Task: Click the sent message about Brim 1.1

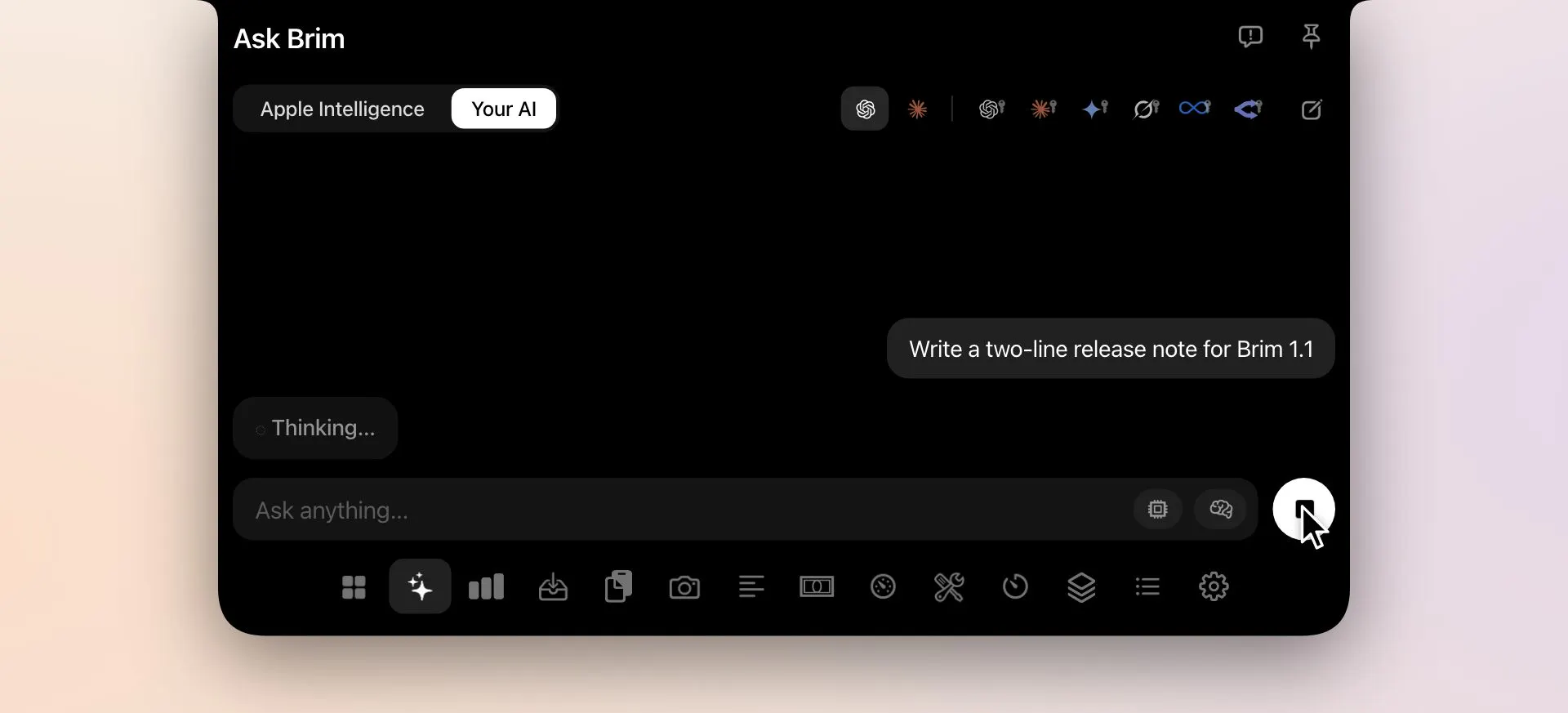Action: click(x=1111, y=349)
